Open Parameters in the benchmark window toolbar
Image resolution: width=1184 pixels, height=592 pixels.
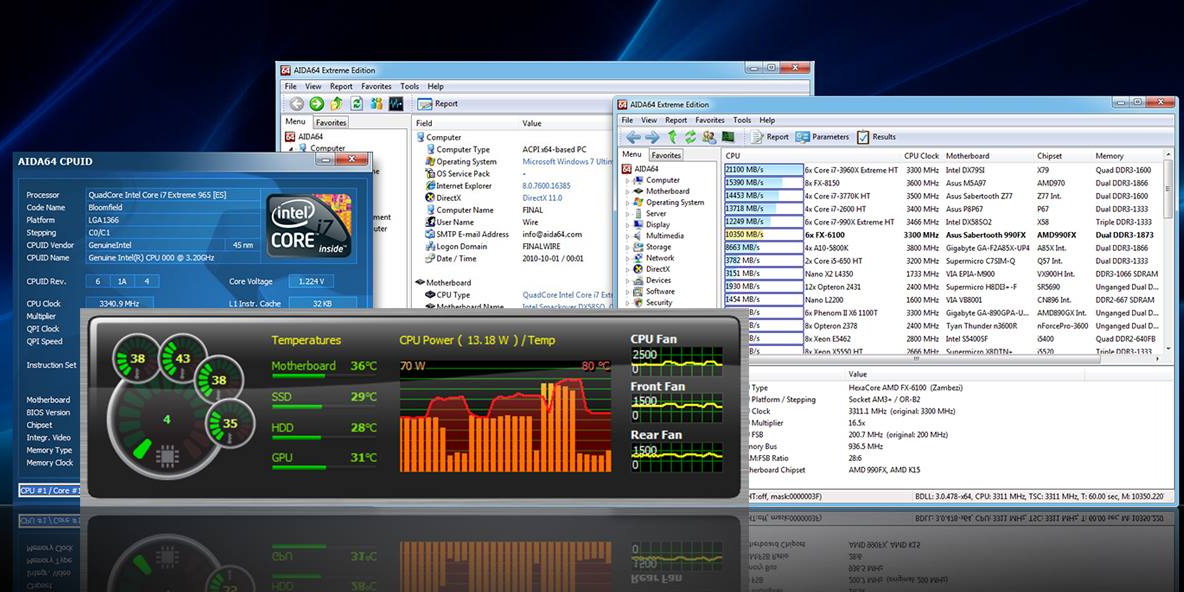(x=822, y=137)
